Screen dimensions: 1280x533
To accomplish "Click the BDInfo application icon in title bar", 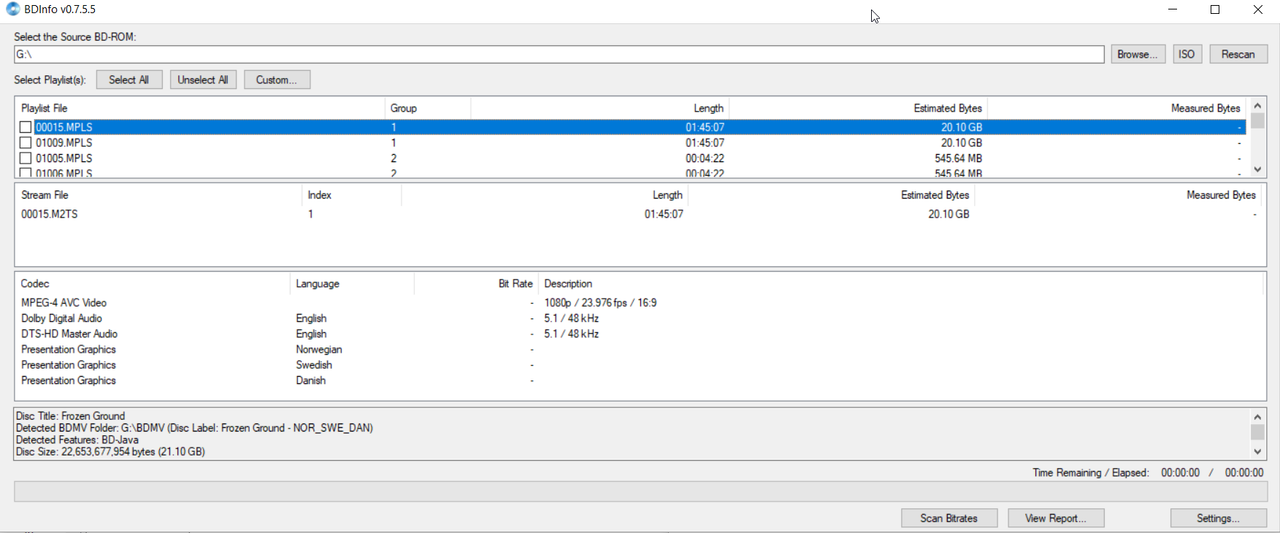I will [12, 10].
